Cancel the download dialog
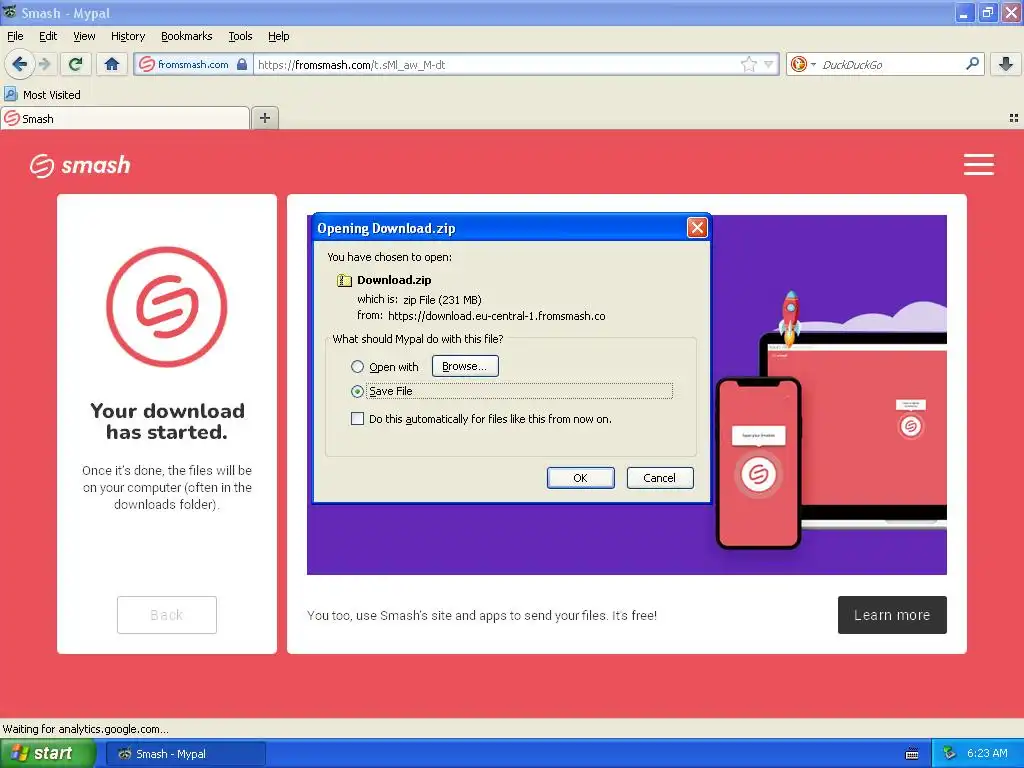1024x768 pixels. point(660,477)
